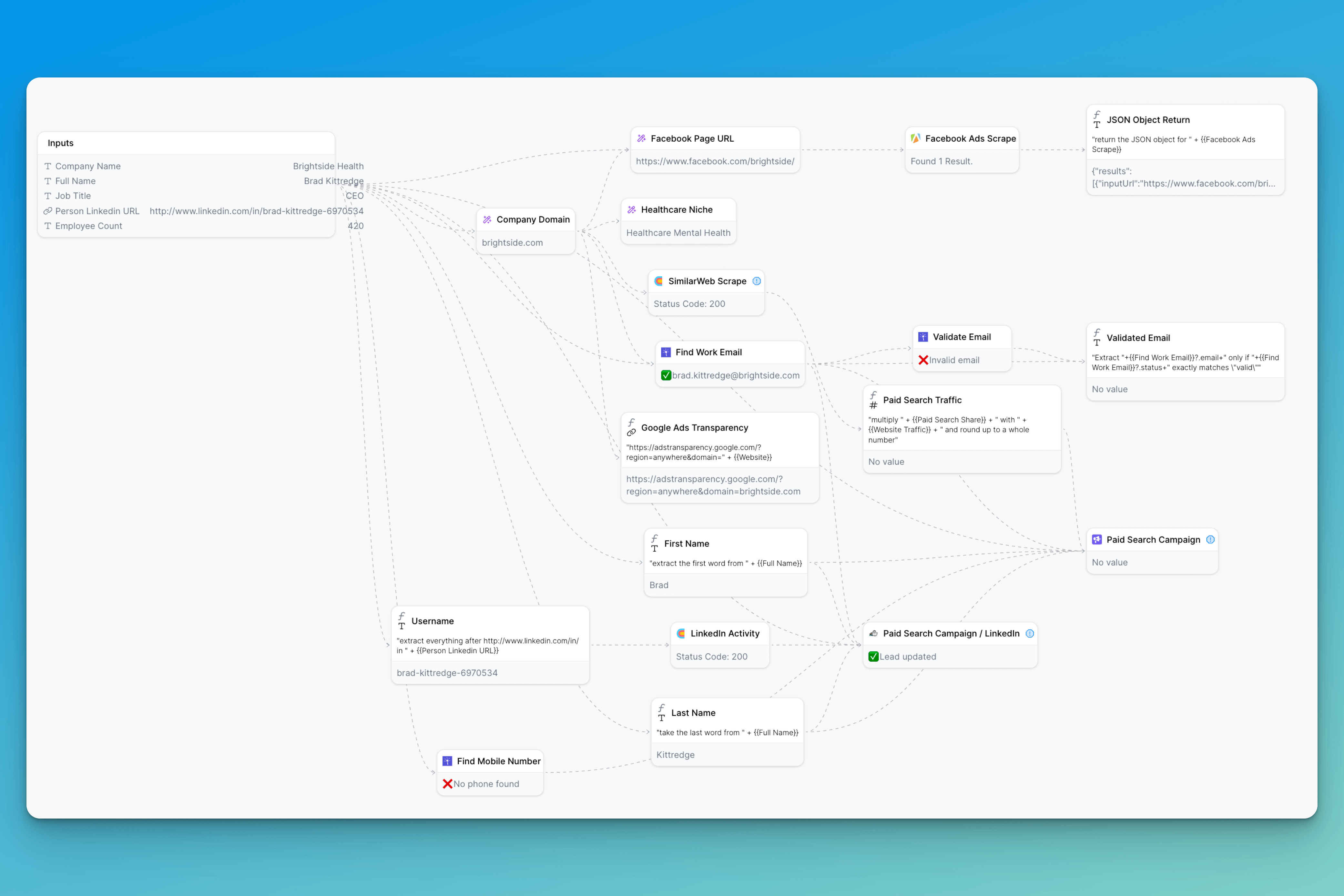
Task: Click the link icon beside Person Linkedin URL
Action: (48, 211)
